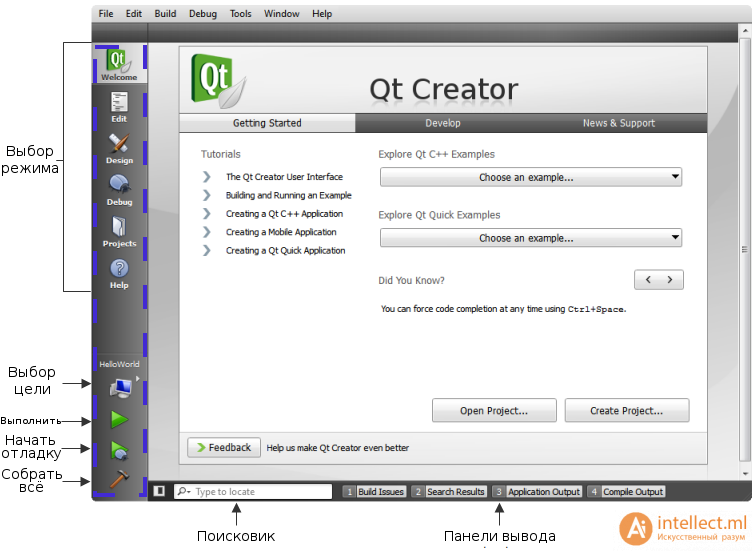Screen dimensions: 754x551
Task: Show next Did You Know tip
Action: tap(670, 279)
